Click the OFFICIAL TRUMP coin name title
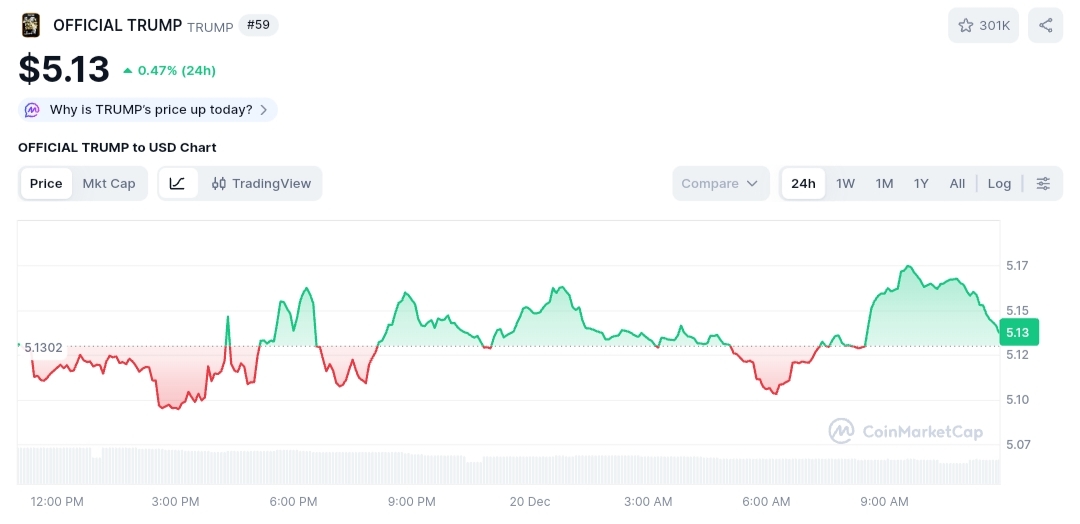The image size is (1080, 524). tap(117, 25)
